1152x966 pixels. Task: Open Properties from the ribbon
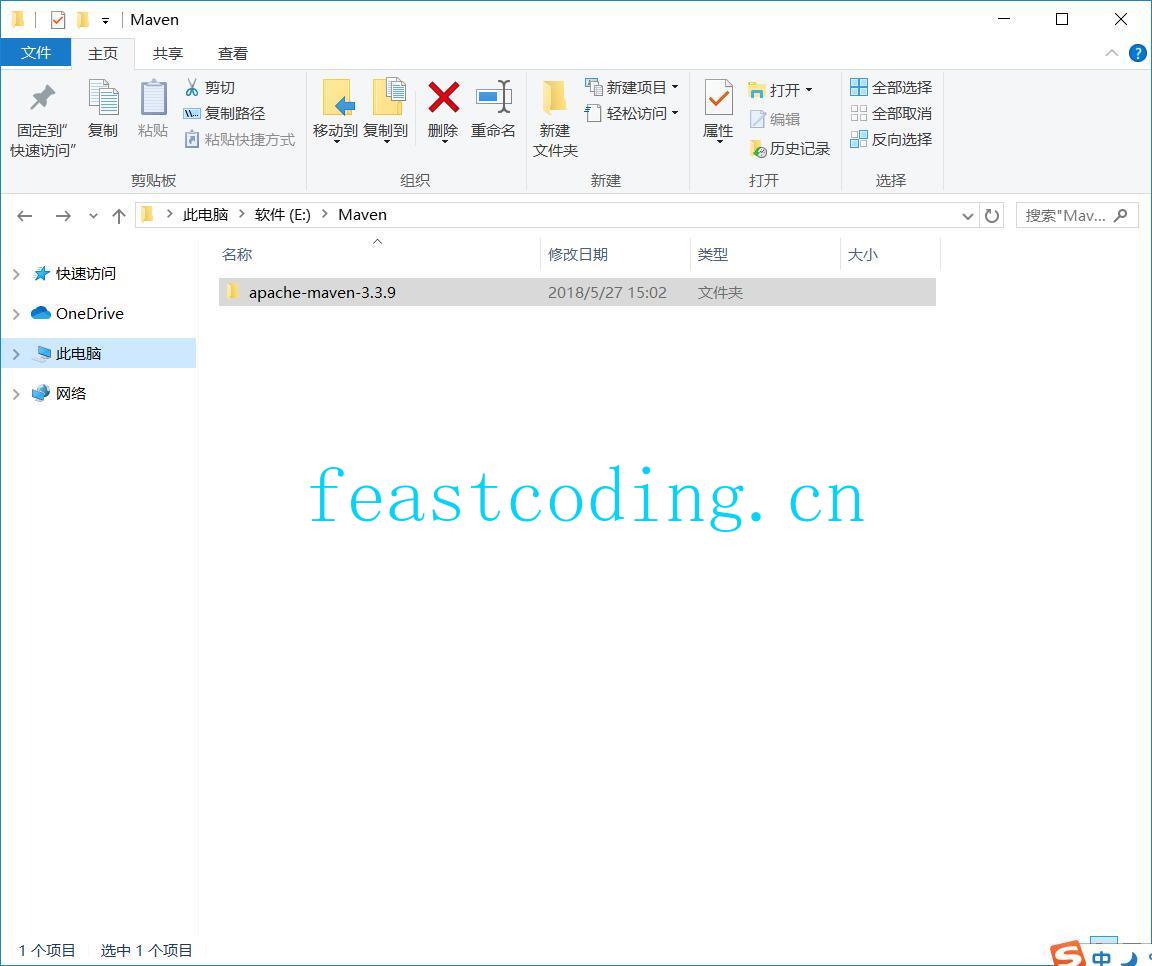pyautogui.click(x=718, y=99)
